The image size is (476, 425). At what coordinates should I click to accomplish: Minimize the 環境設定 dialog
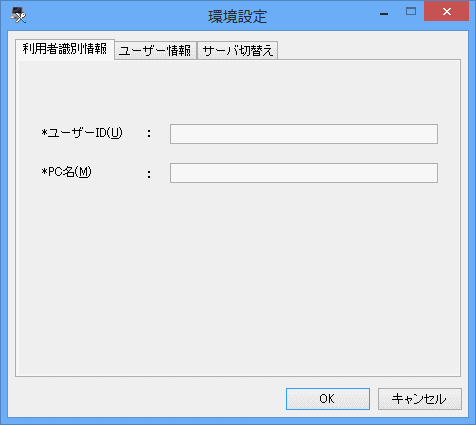coord(384,13)
